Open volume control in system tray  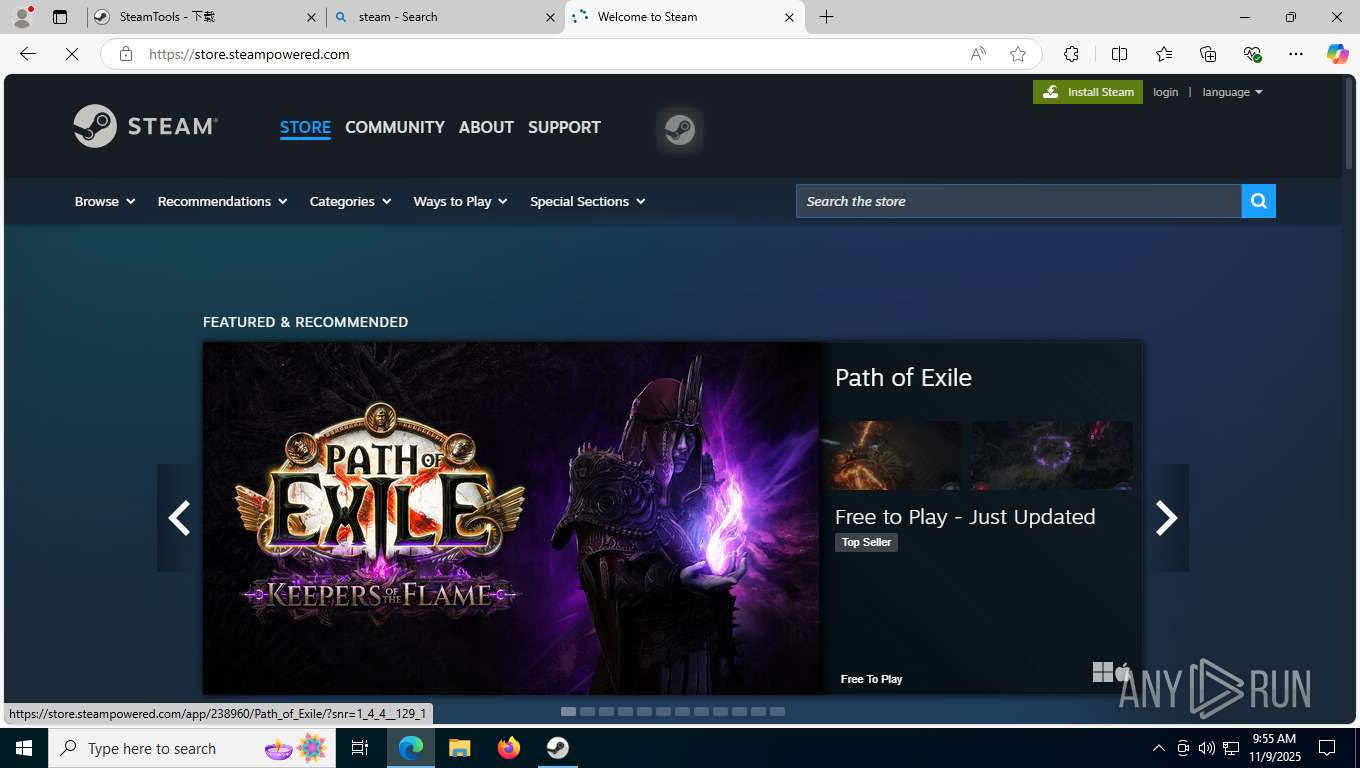(1207, 748)
